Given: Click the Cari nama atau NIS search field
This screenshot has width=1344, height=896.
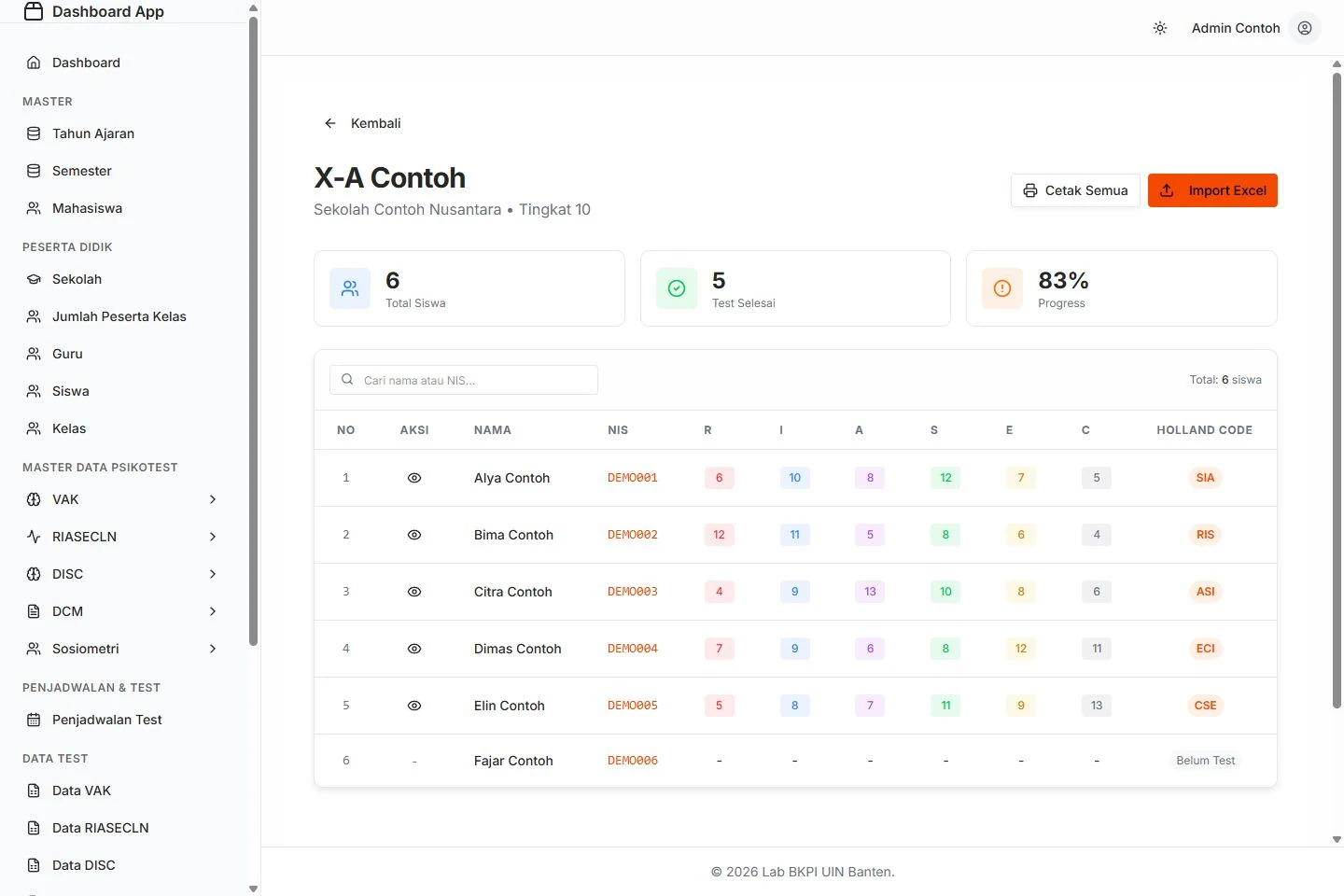Looking at the screenshot, I should coord(464,380).
